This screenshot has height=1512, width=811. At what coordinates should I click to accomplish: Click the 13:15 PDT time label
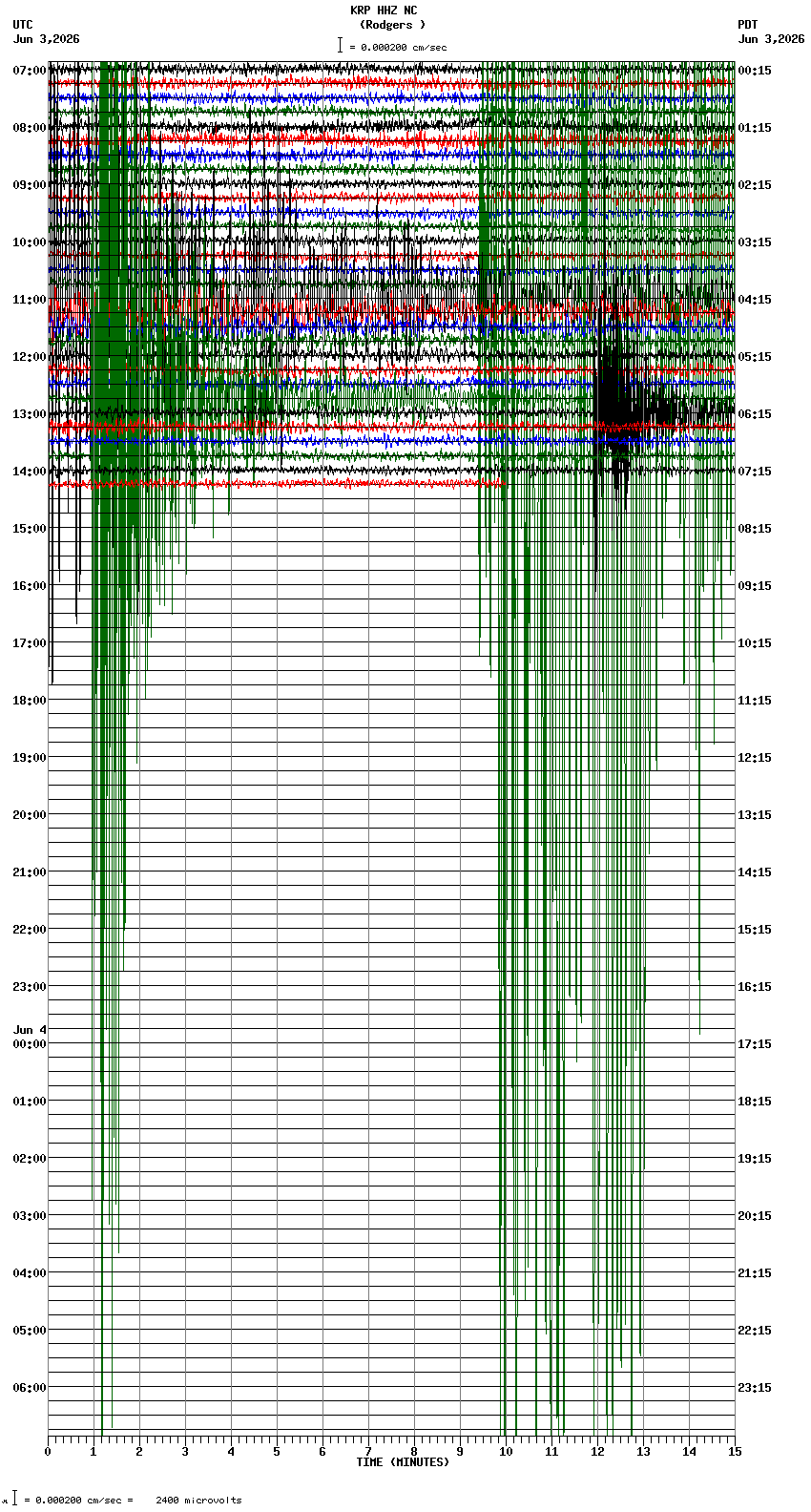pos(755,815)
